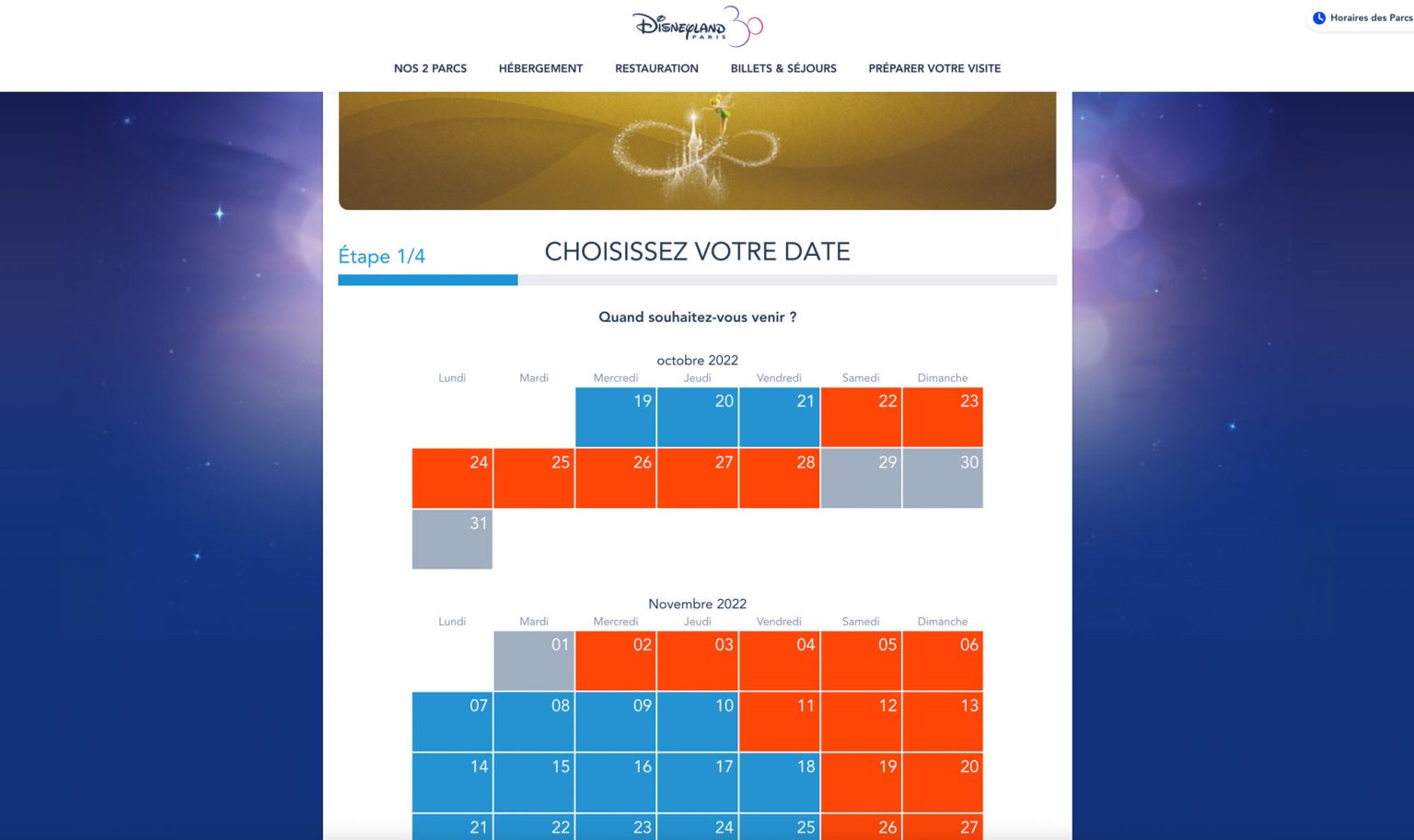Select October 19 in the calendar

[x=616, y=418]
